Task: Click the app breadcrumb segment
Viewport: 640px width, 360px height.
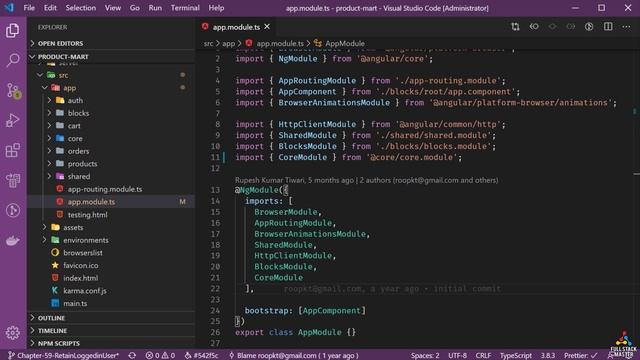Action: click(229, 43)
